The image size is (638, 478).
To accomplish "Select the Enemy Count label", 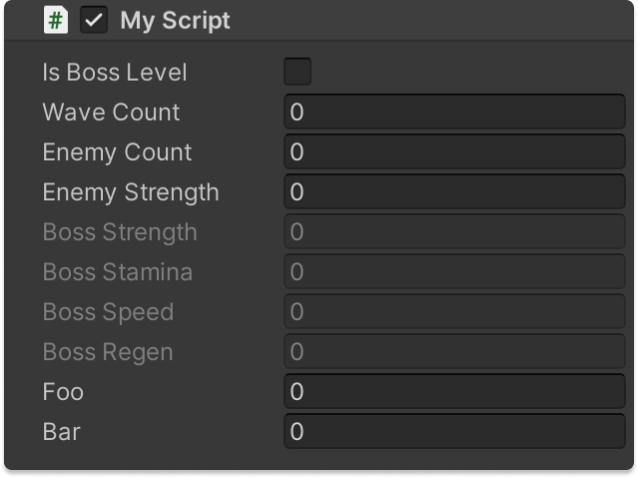I will [117, 152].
